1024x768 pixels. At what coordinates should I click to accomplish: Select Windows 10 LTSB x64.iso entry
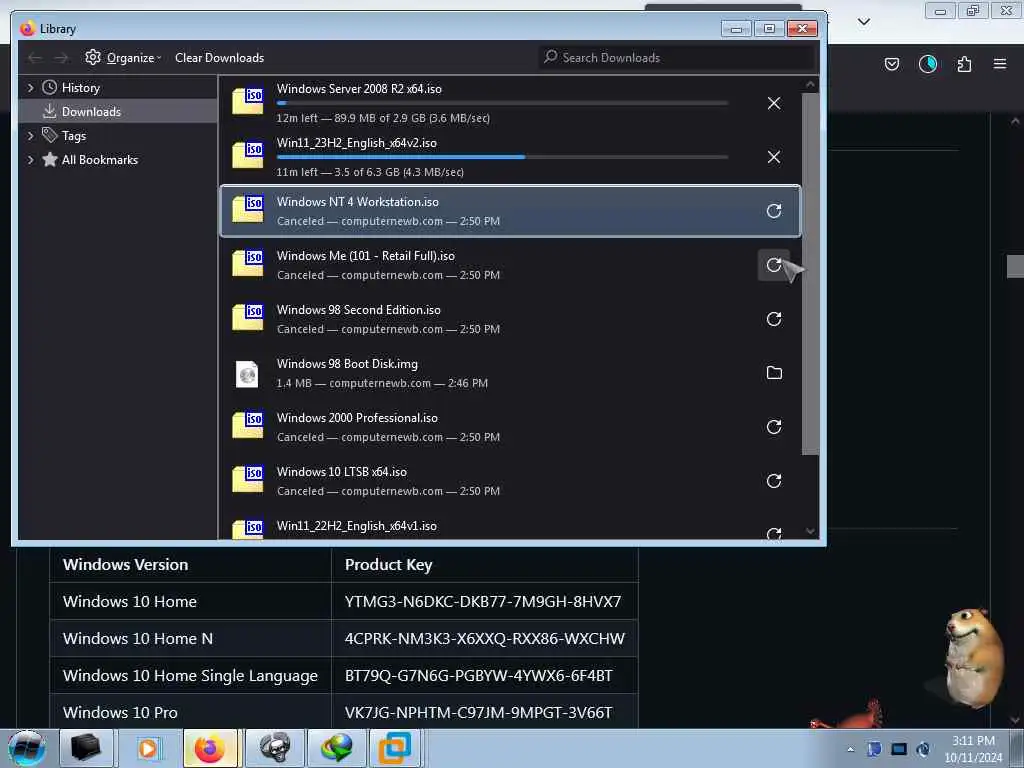(510, 481)
